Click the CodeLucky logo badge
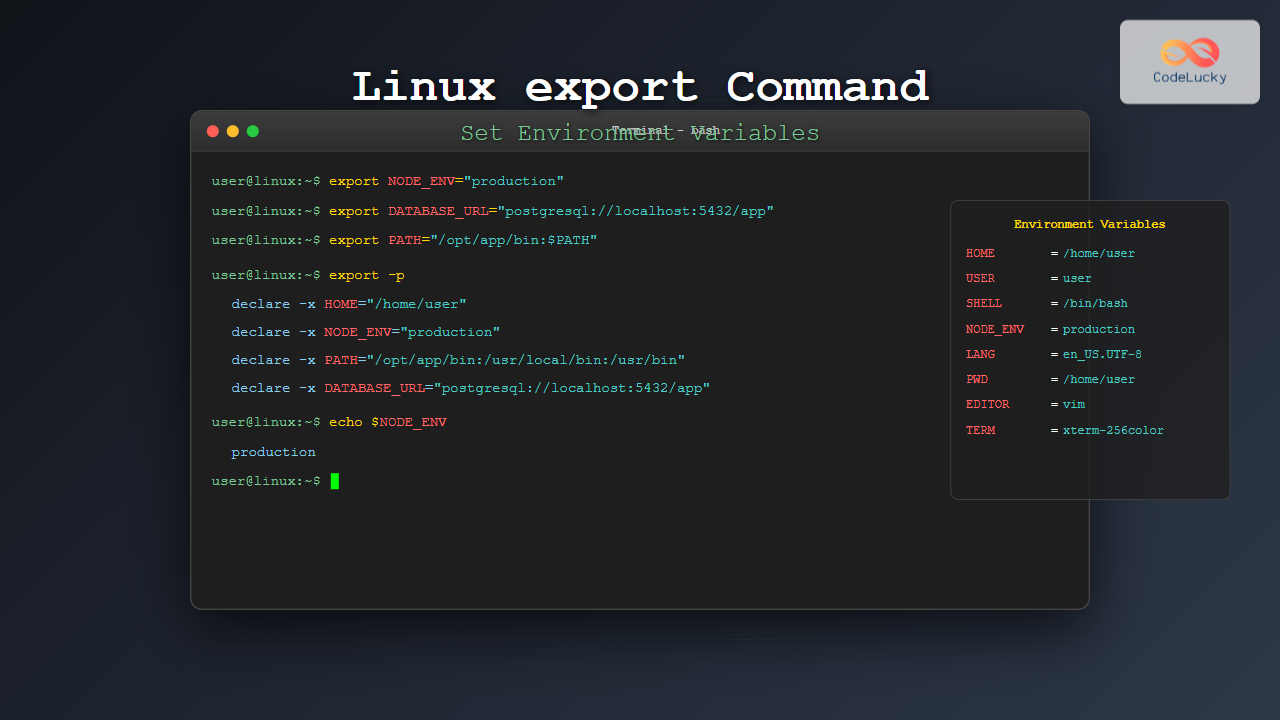 tap(1189, 62)
